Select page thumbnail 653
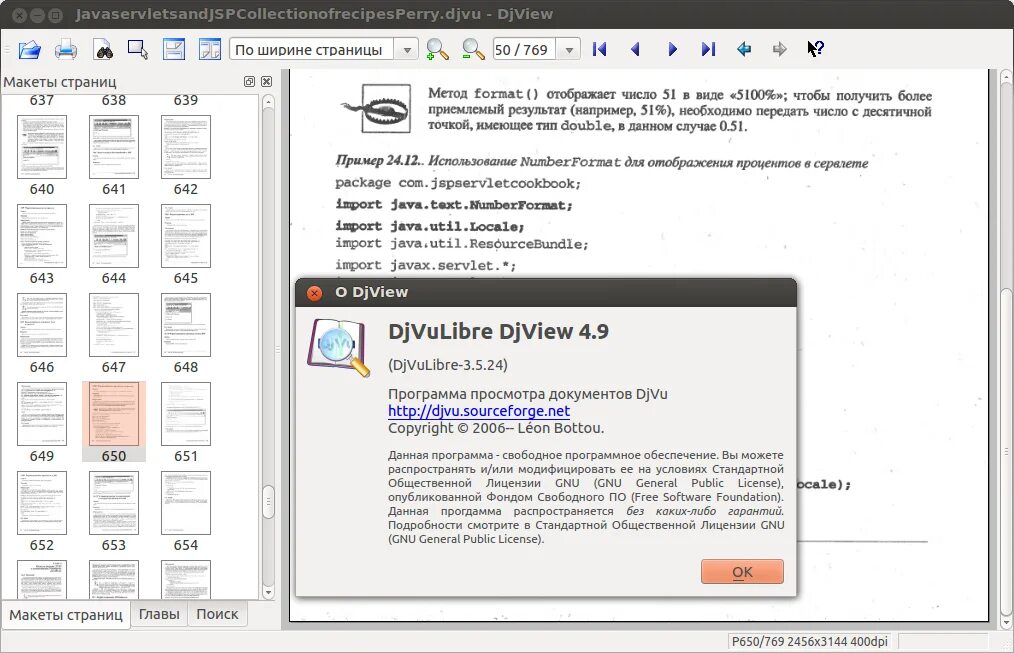The height and width of the screenshot is (653, 1014). click(114, 503)
